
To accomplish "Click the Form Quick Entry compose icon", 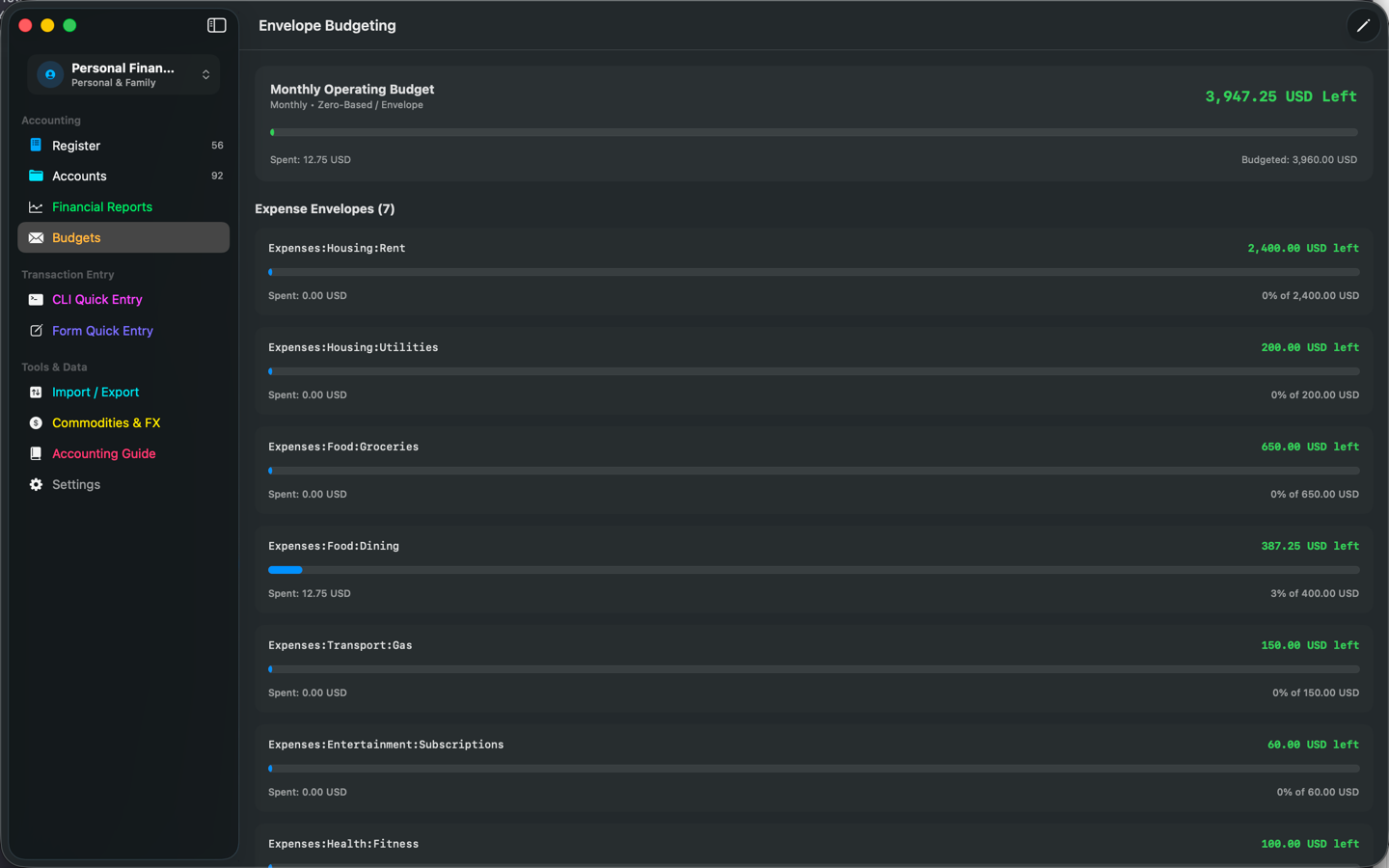I will click(x=36, y=330).
